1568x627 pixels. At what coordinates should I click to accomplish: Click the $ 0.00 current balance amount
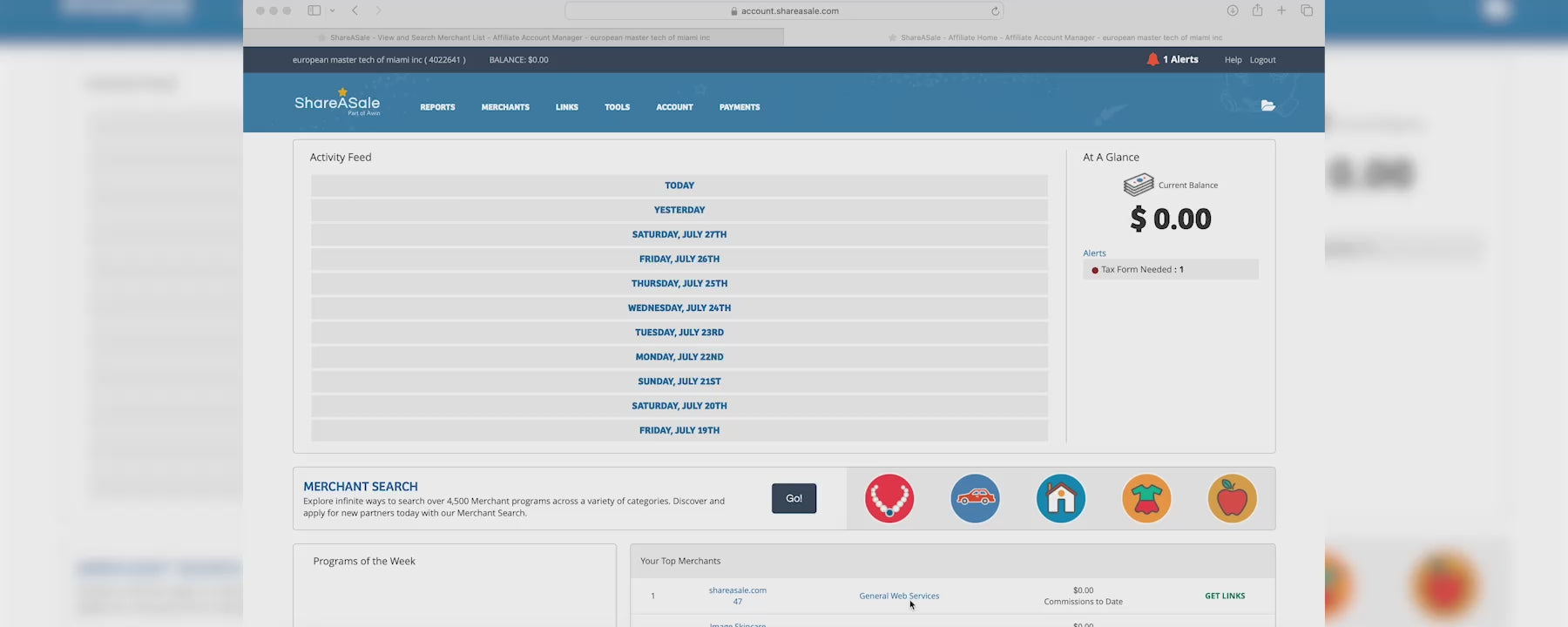[1171, 219]
